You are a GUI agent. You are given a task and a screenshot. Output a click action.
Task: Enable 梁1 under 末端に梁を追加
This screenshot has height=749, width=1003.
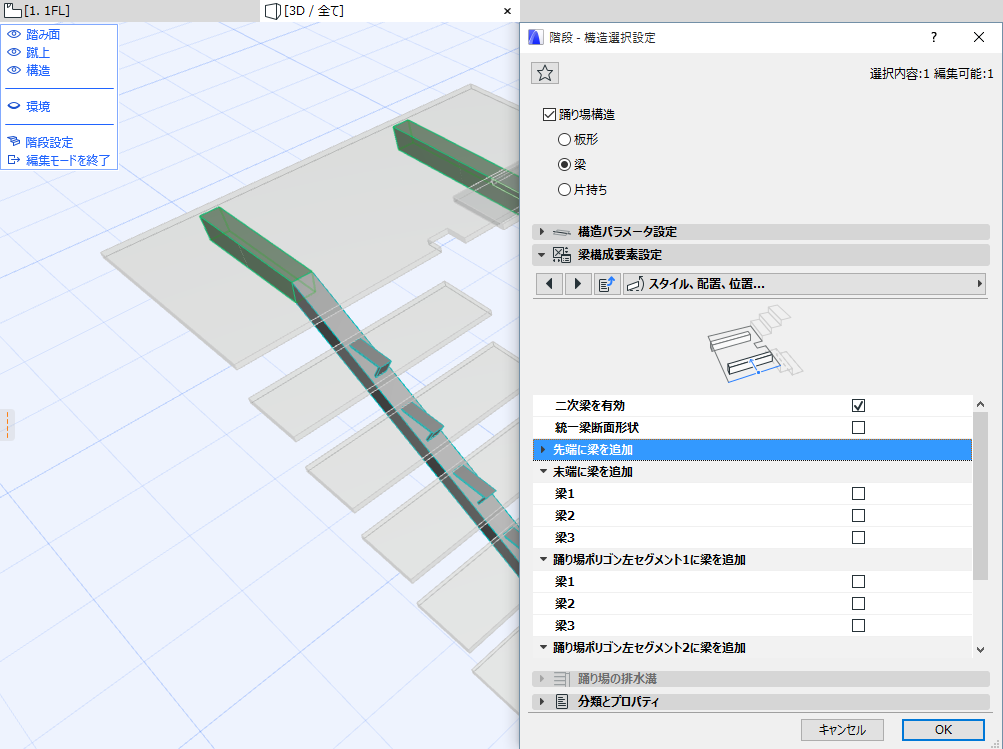[x=858, y=494]
